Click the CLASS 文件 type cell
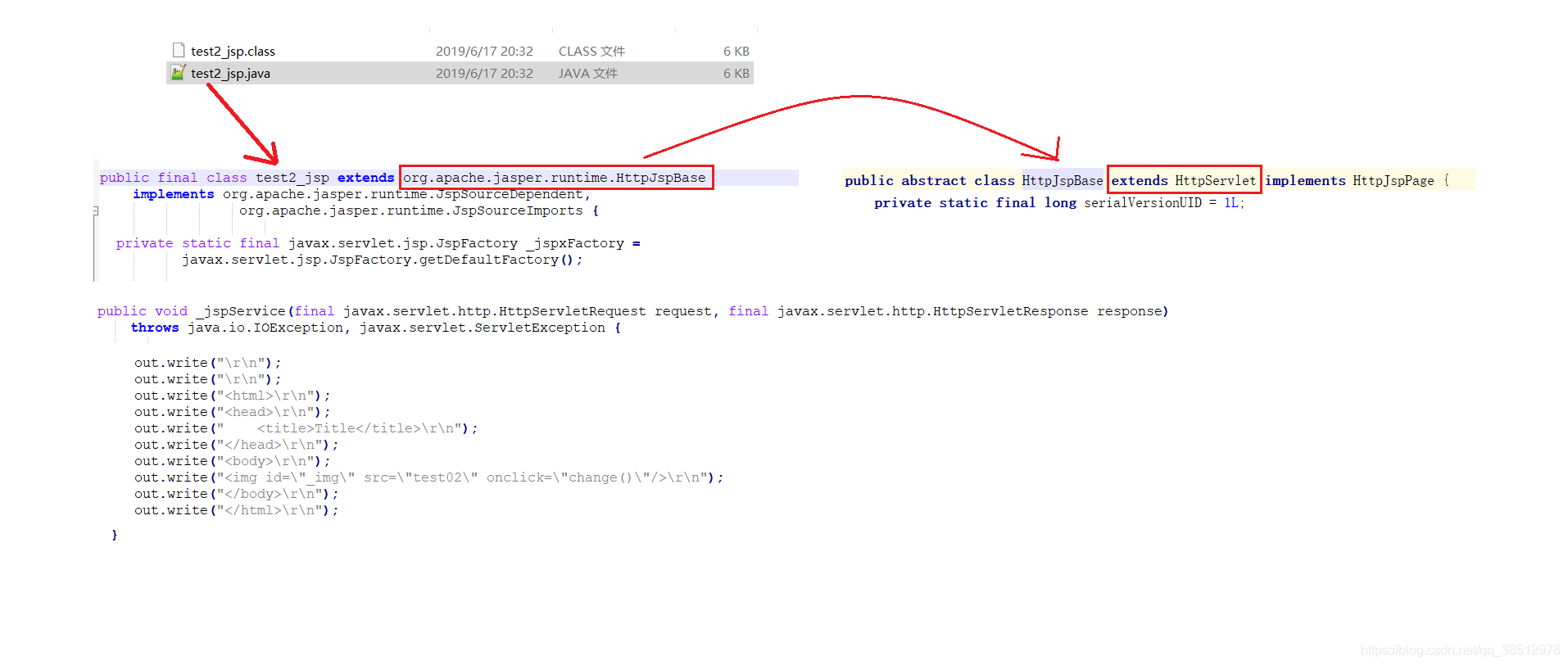1568x665 pixels. click(x=591, y=51)
